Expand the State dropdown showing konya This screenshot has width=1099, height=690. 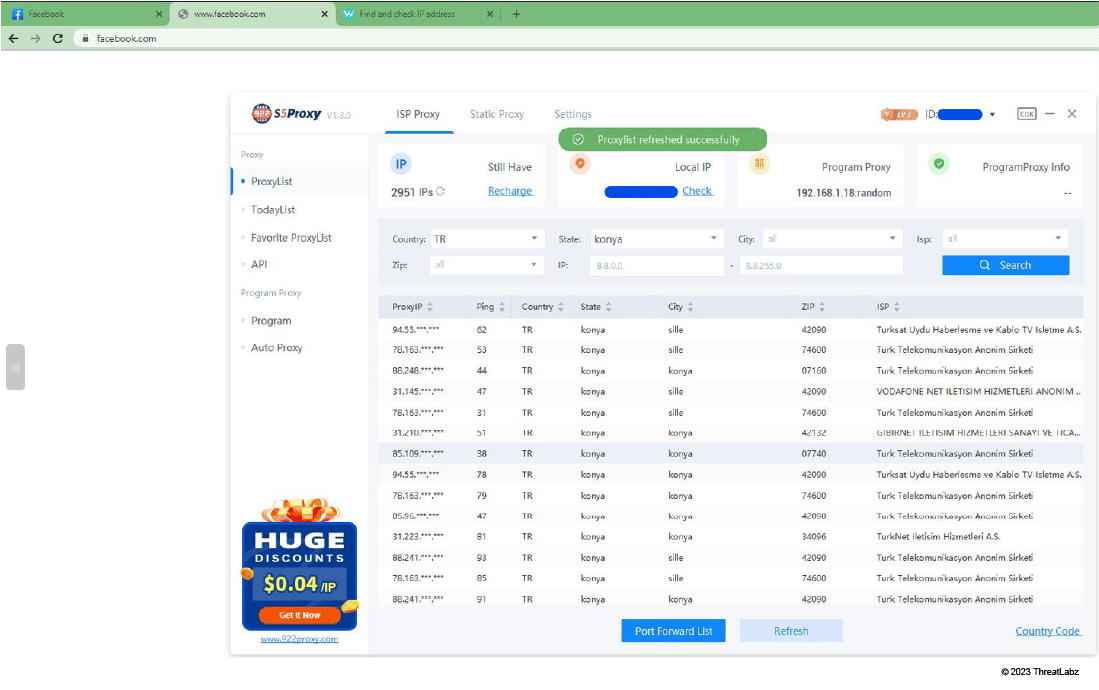655,239
